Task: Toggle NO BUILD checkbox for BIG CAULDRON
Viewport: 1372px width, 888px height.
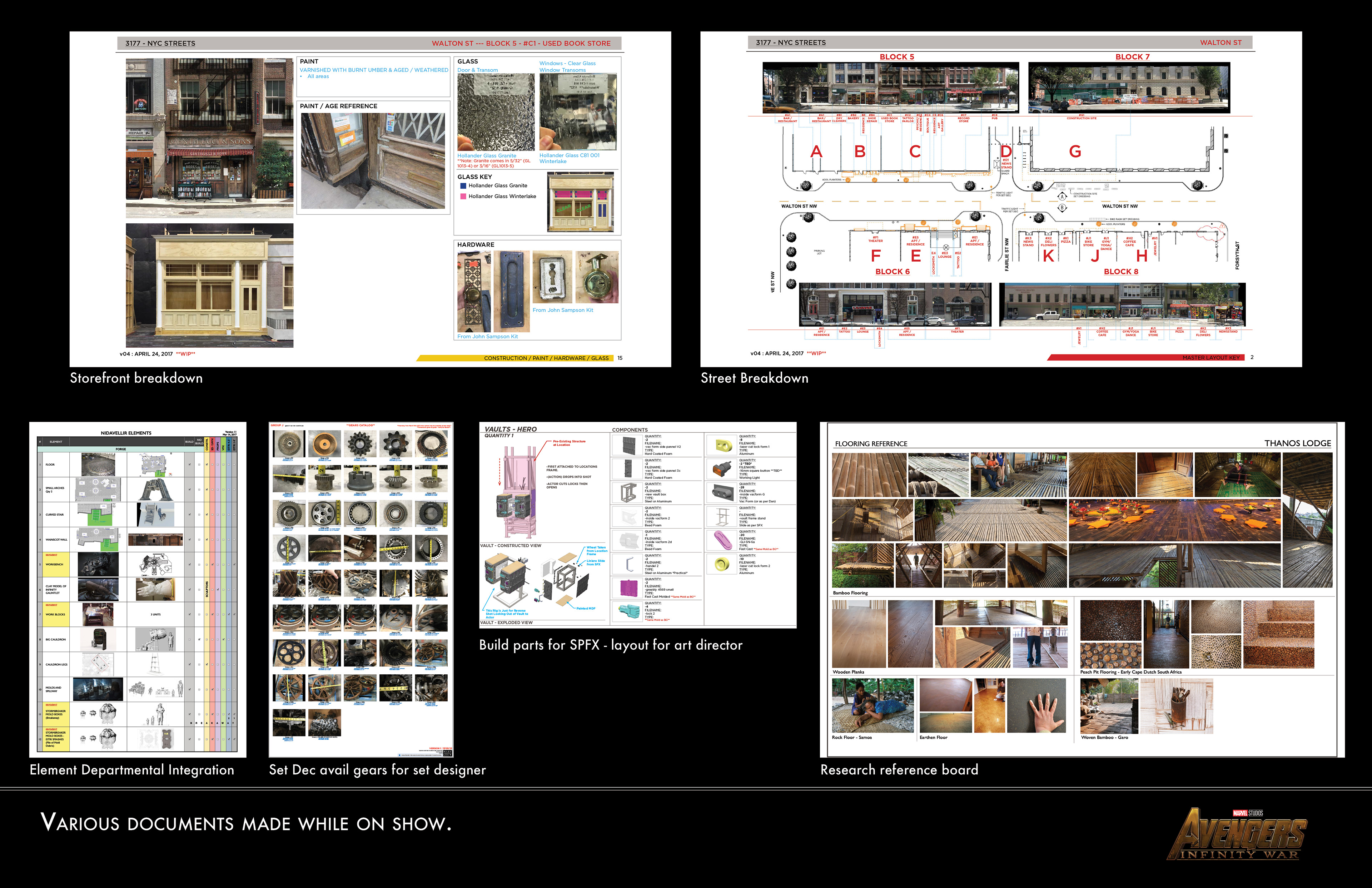Action: click(x=199, y=640)
